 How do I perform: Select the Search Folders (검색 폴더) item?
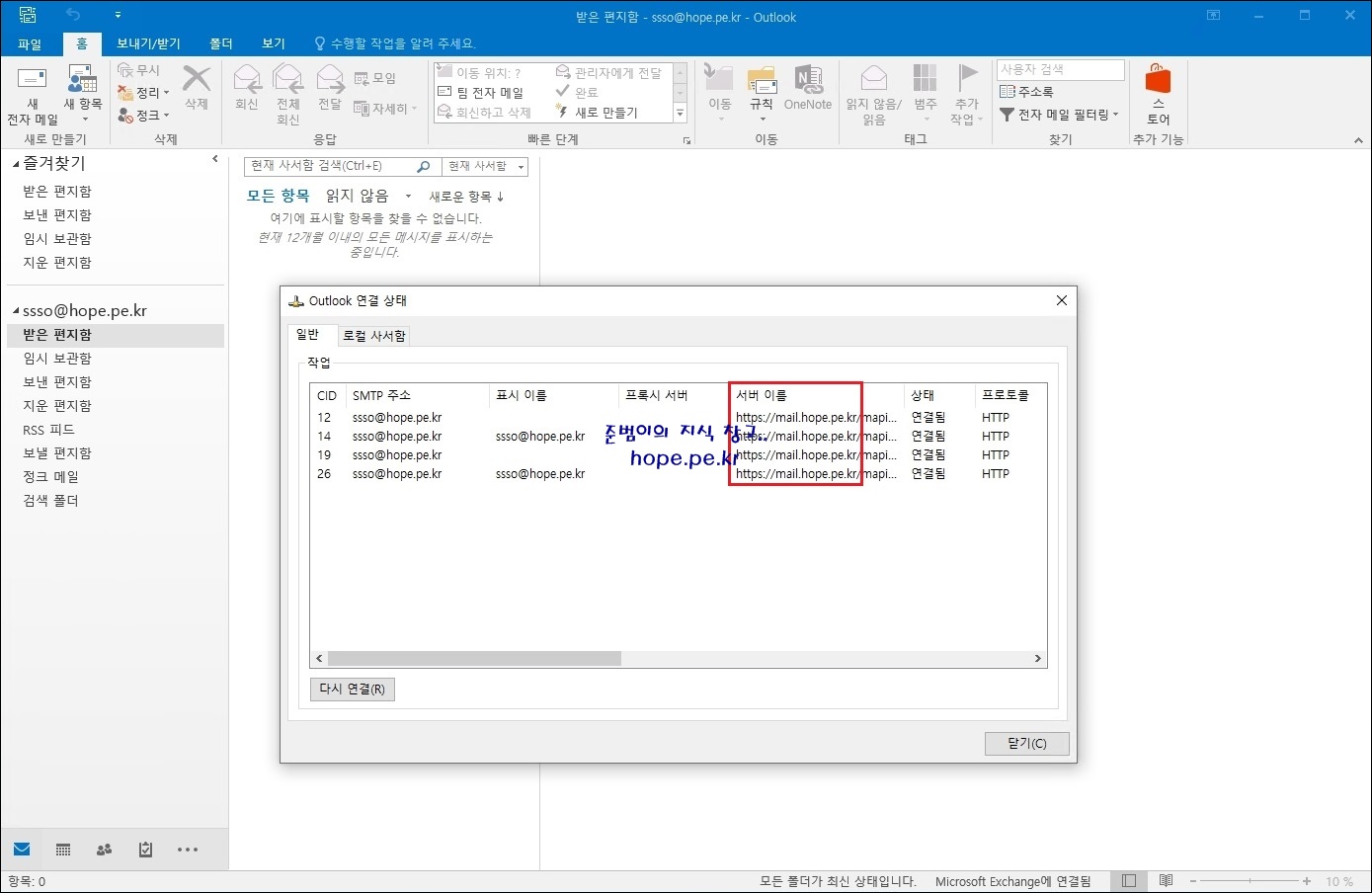[50, 501]
